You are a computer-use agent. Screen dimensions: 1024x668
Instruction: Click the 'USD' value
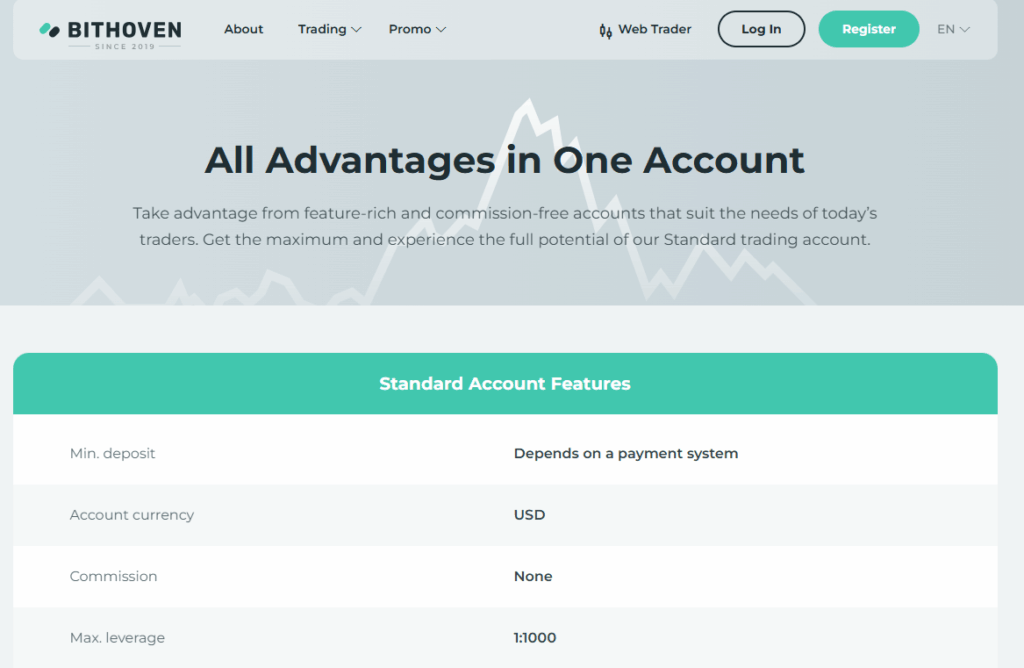pos(529,515)
